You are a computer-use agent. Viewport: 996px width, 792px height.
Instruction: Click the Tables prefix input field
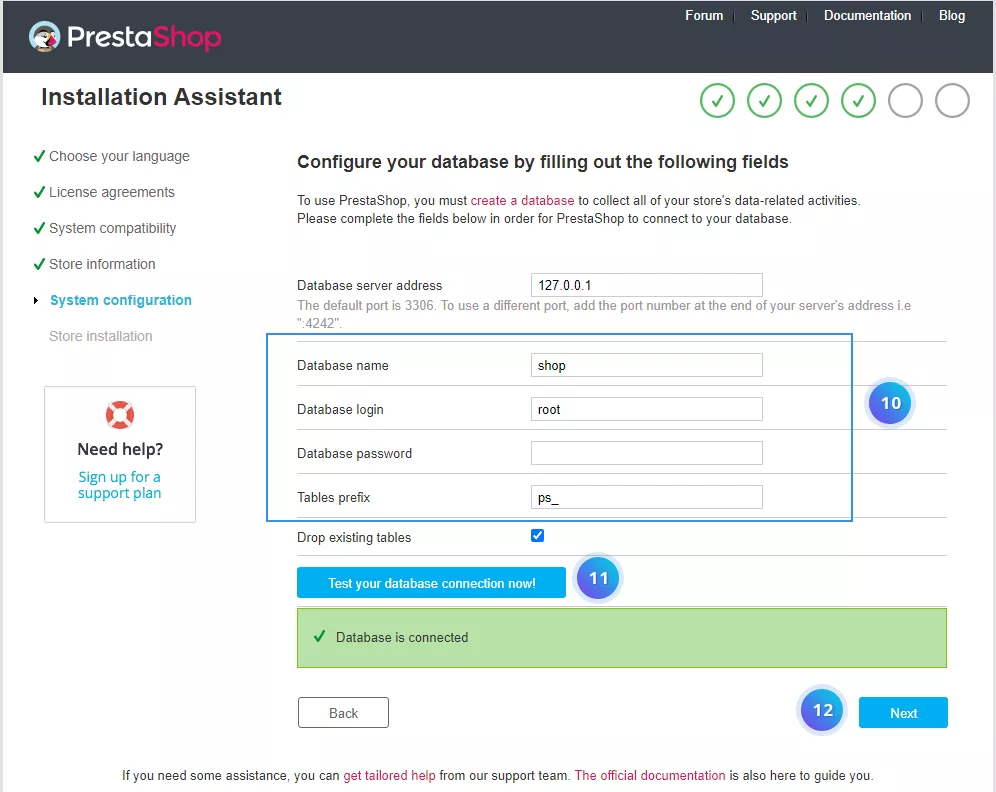(x=645, y=496)
